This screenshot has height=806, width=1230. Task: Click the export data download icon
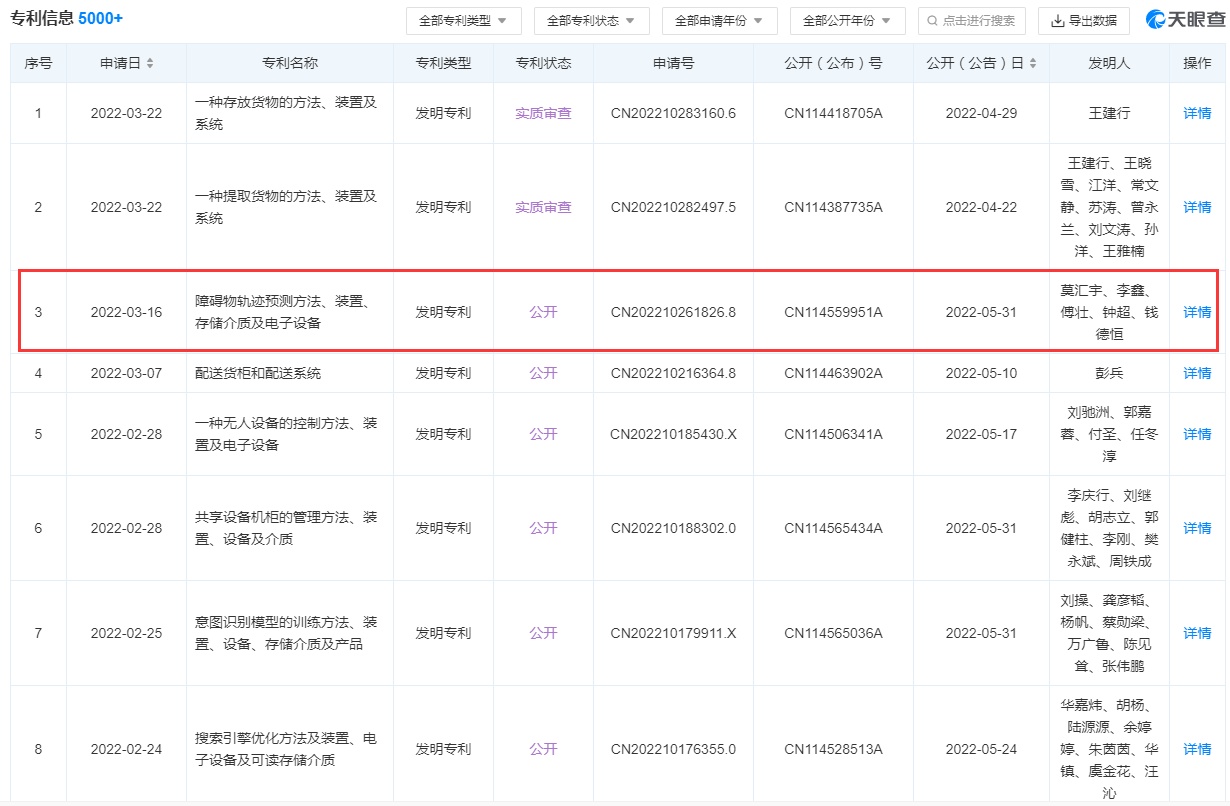[1058, 21]
